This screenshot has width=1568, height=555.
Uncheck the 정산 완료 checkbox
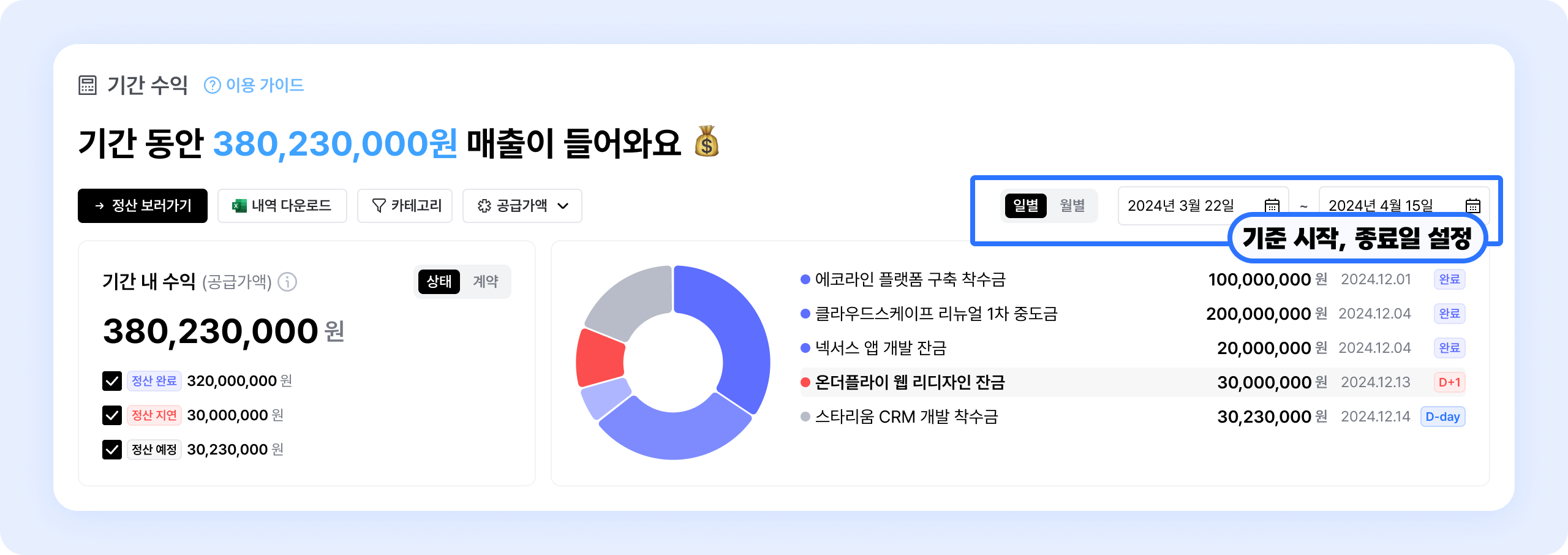point(112,381)
